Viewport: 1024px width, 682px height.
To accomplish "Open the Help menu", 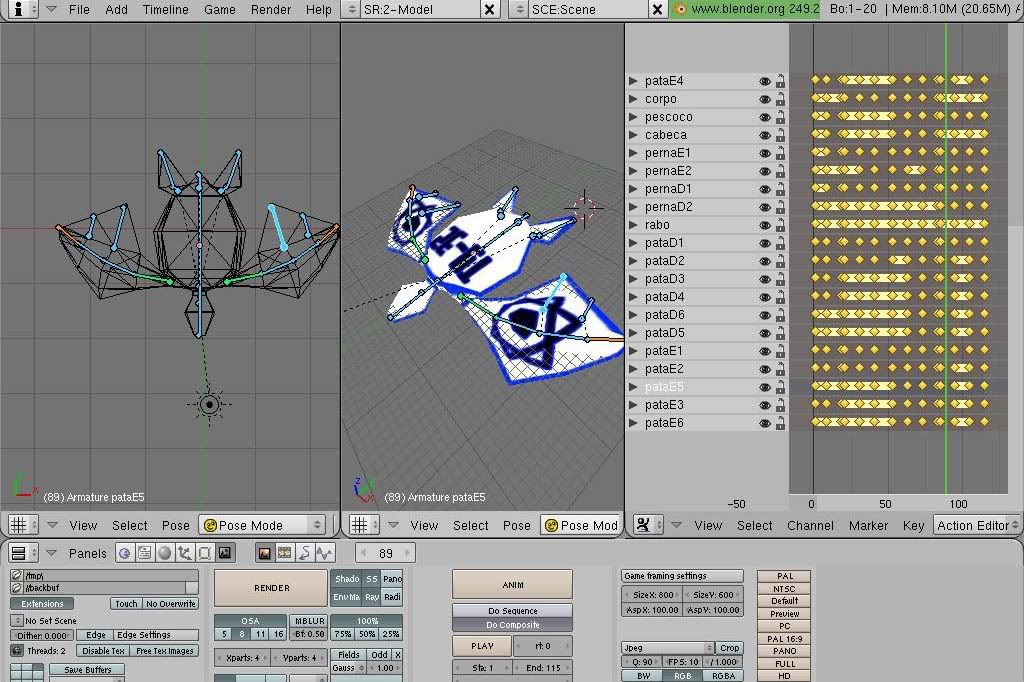I will 319,9.
